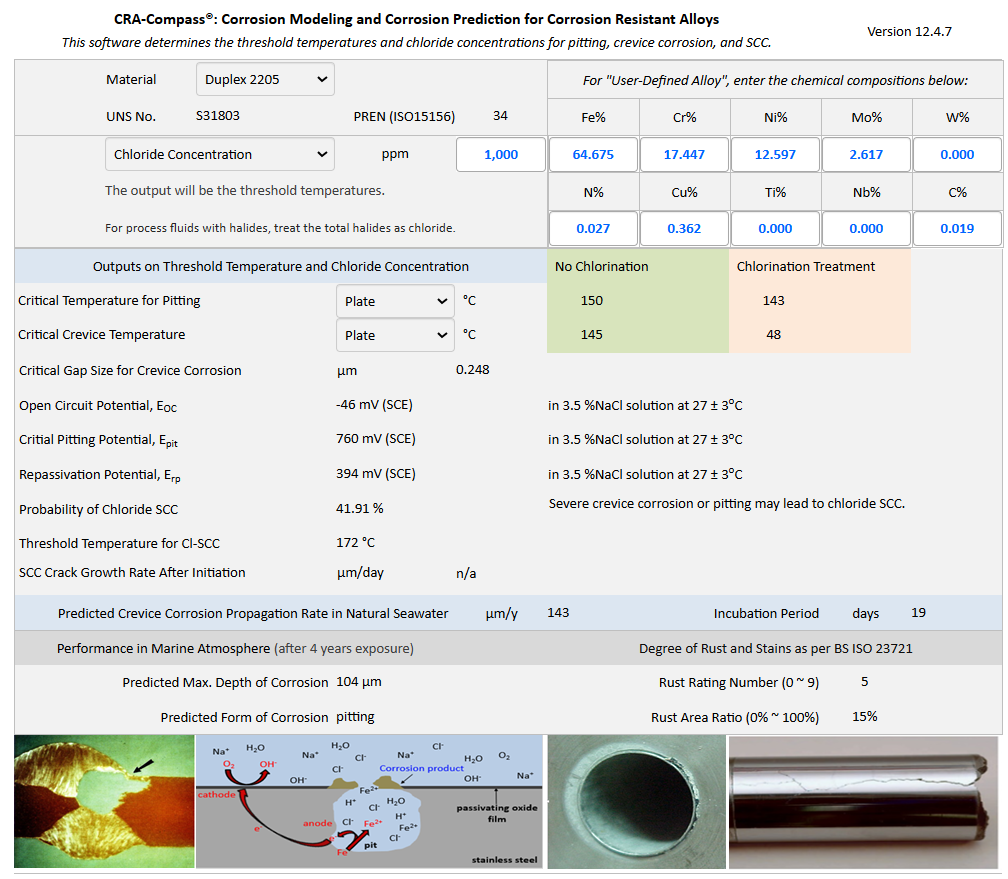The image size is (1008, 879).
Task: Click the repassivation potential value 394 mV (SCE)
Action: [x=376, y=473]
